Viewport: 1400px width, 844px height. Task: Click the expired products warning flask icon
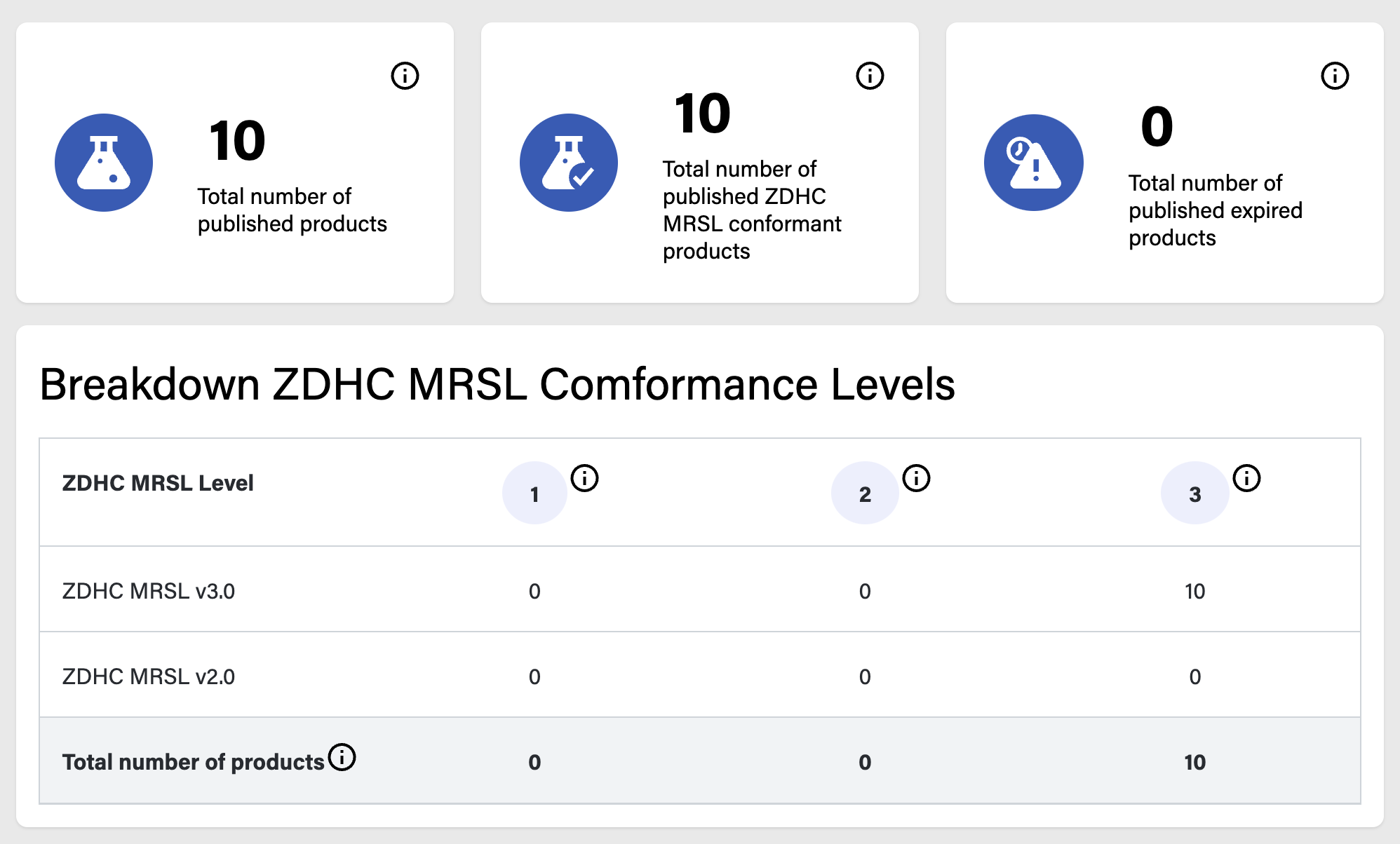(x=1034, y=163)
